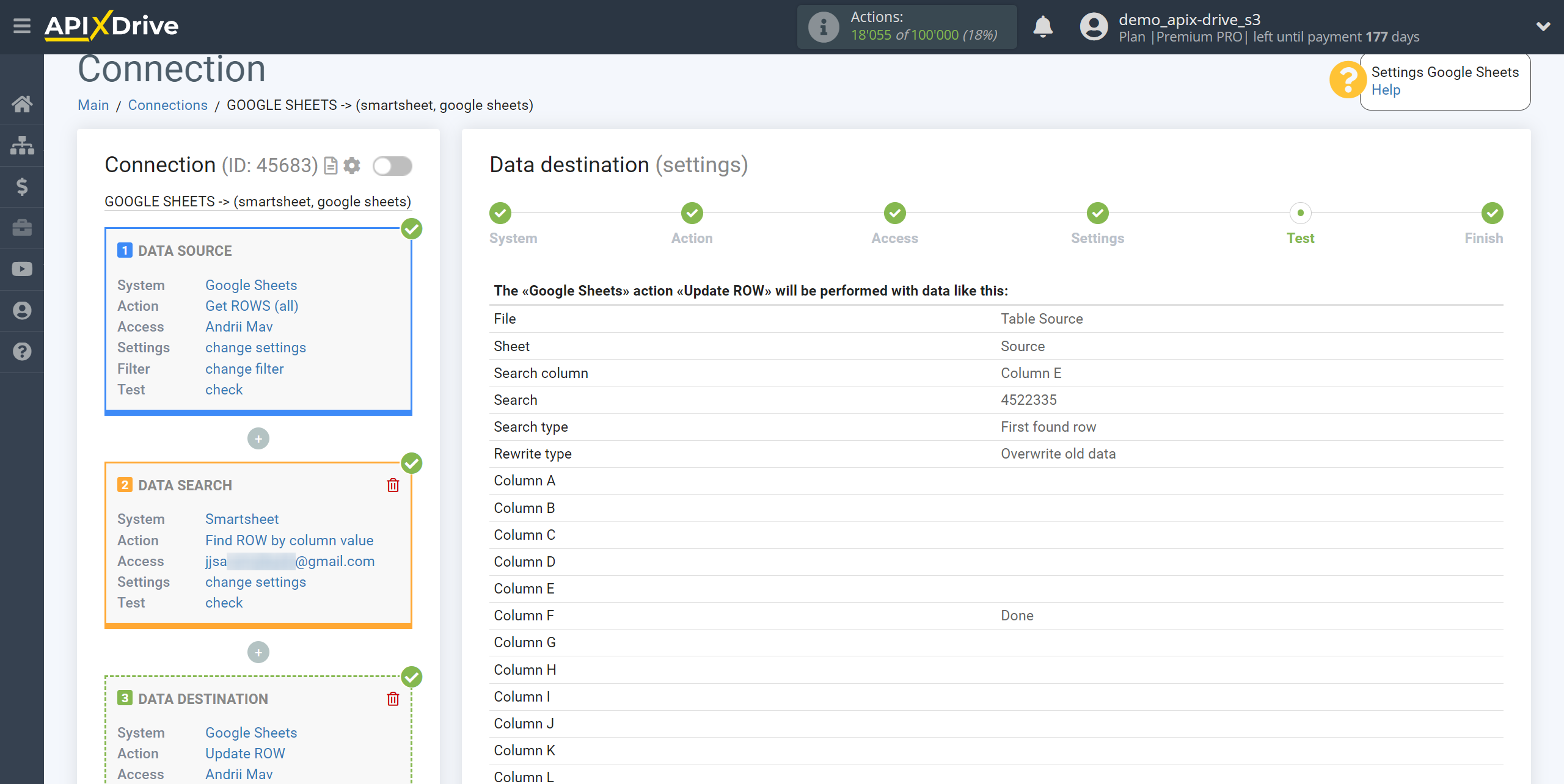
Task: Expand the account dropdown chevron
Action: (x=1543, y=26)
